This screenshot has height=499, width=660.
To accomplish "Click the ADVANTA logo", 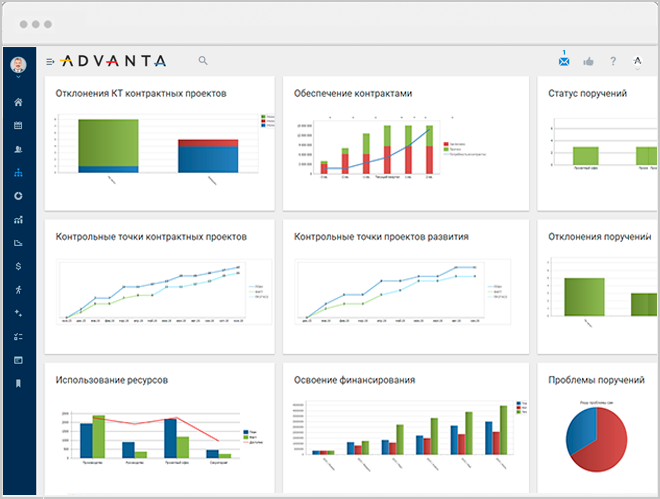I will coord(113,61).
